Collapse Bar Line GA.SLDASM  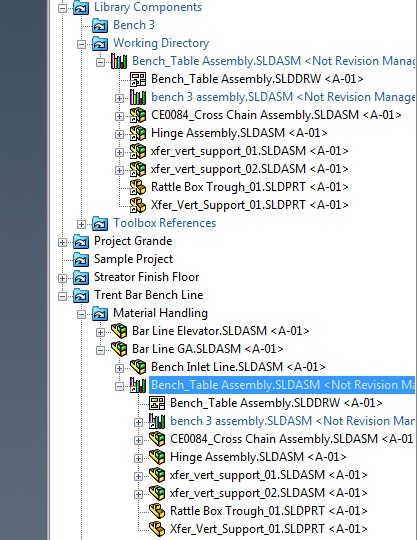tap(100, 350)
